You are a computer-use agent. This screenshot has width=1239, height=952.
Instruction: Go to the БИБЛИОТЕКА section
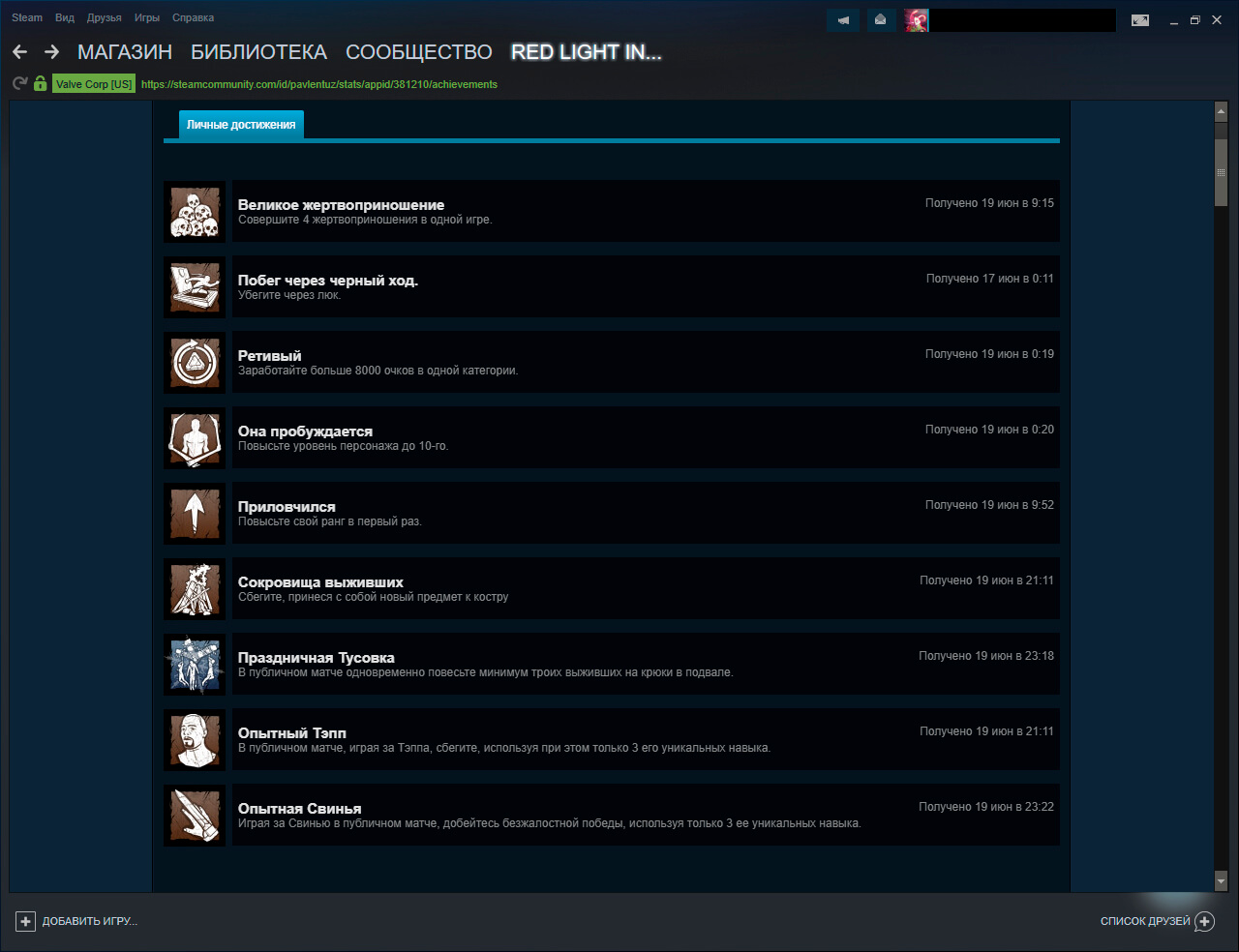click(x=258, y=52)
